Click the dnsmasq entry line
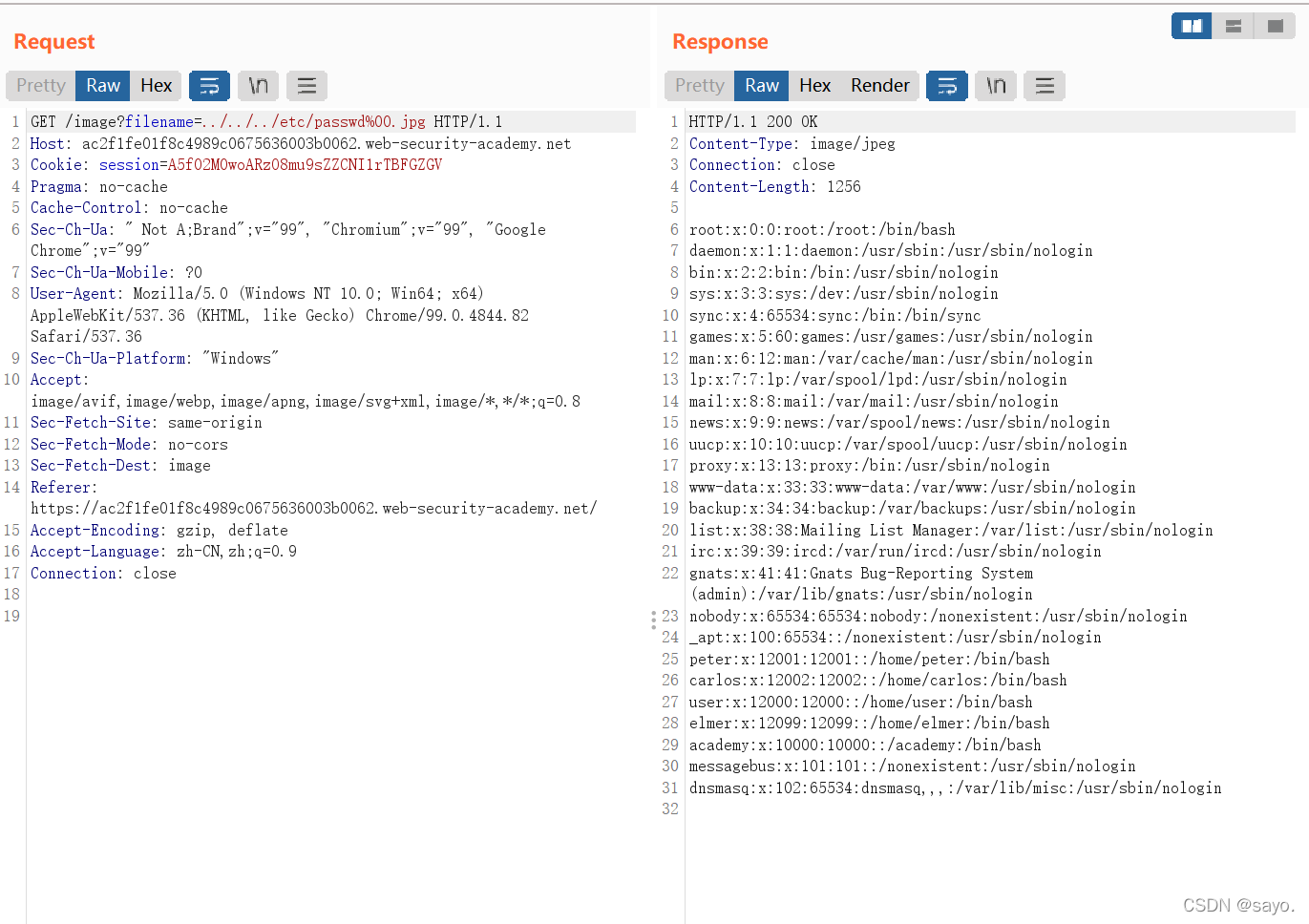The width and height of the screenshot is (1309, 924). (956, 788)
